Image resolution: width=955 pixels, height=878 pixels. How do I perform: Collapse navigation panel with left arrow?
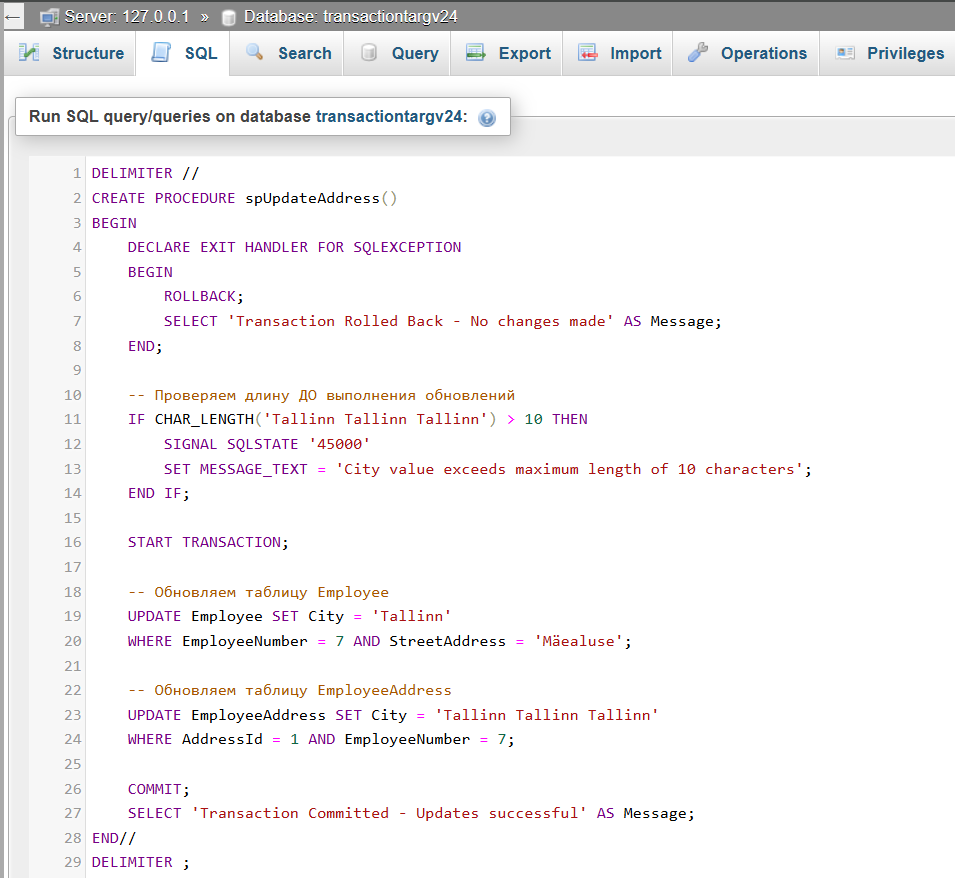(12, 17)
